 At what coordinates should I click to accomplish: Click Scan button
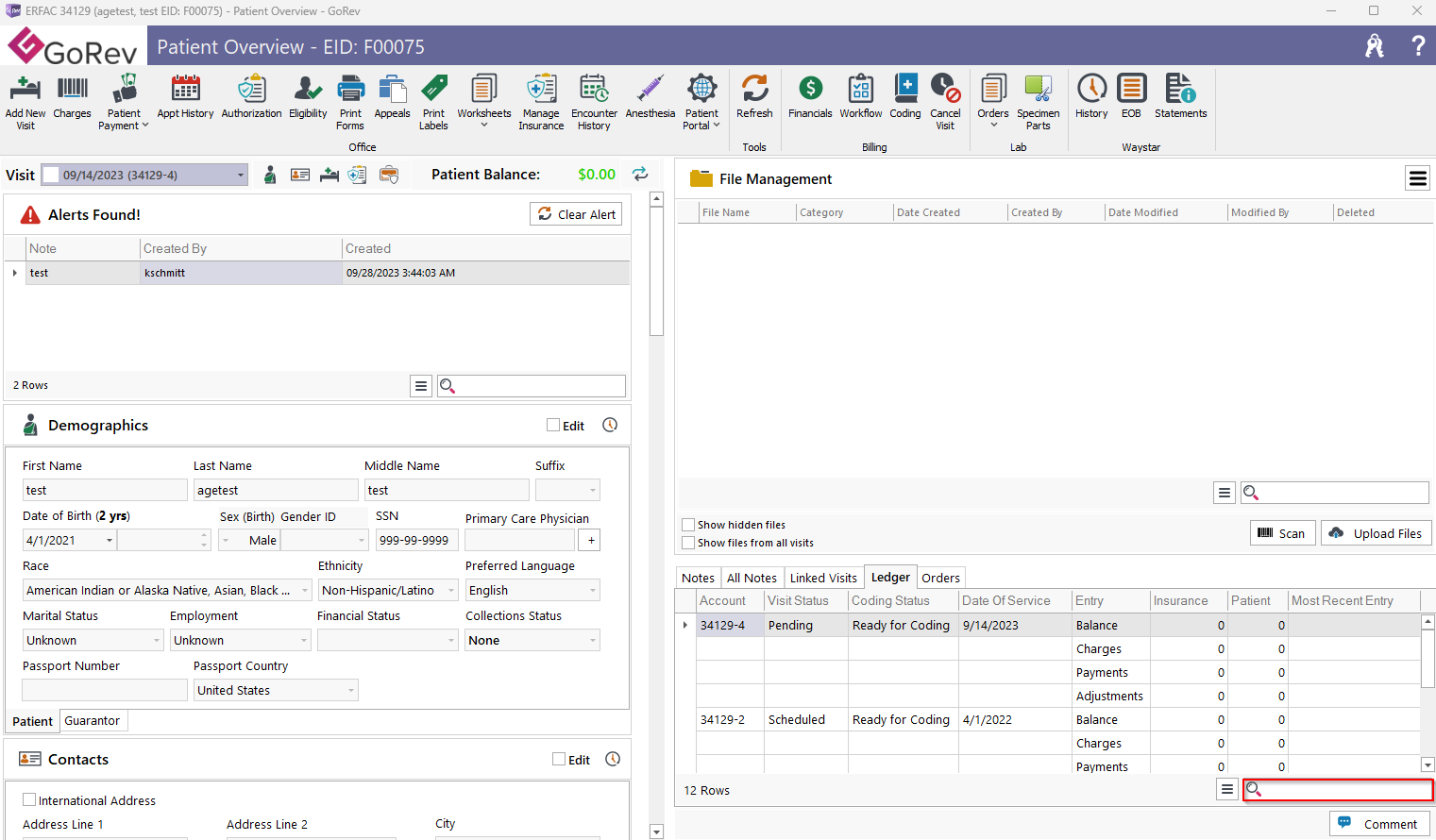1282,532
